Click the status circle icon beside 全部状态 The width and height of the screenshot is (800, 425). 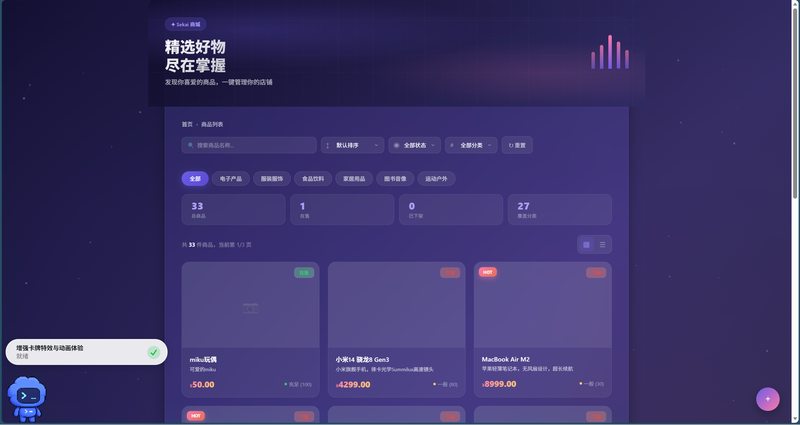tap(396, 145)
